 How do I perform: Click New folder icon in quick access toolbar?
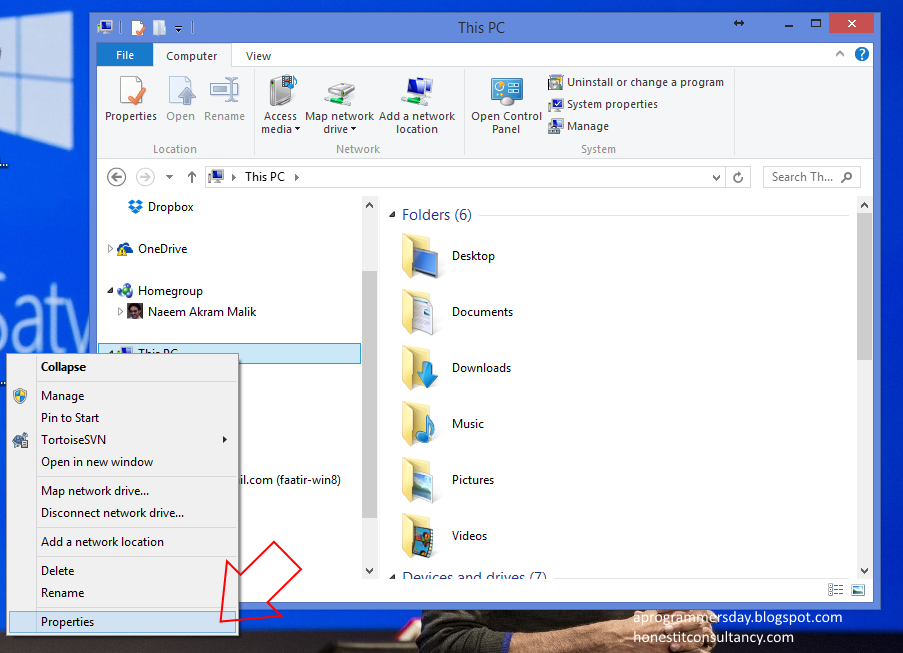160,27
